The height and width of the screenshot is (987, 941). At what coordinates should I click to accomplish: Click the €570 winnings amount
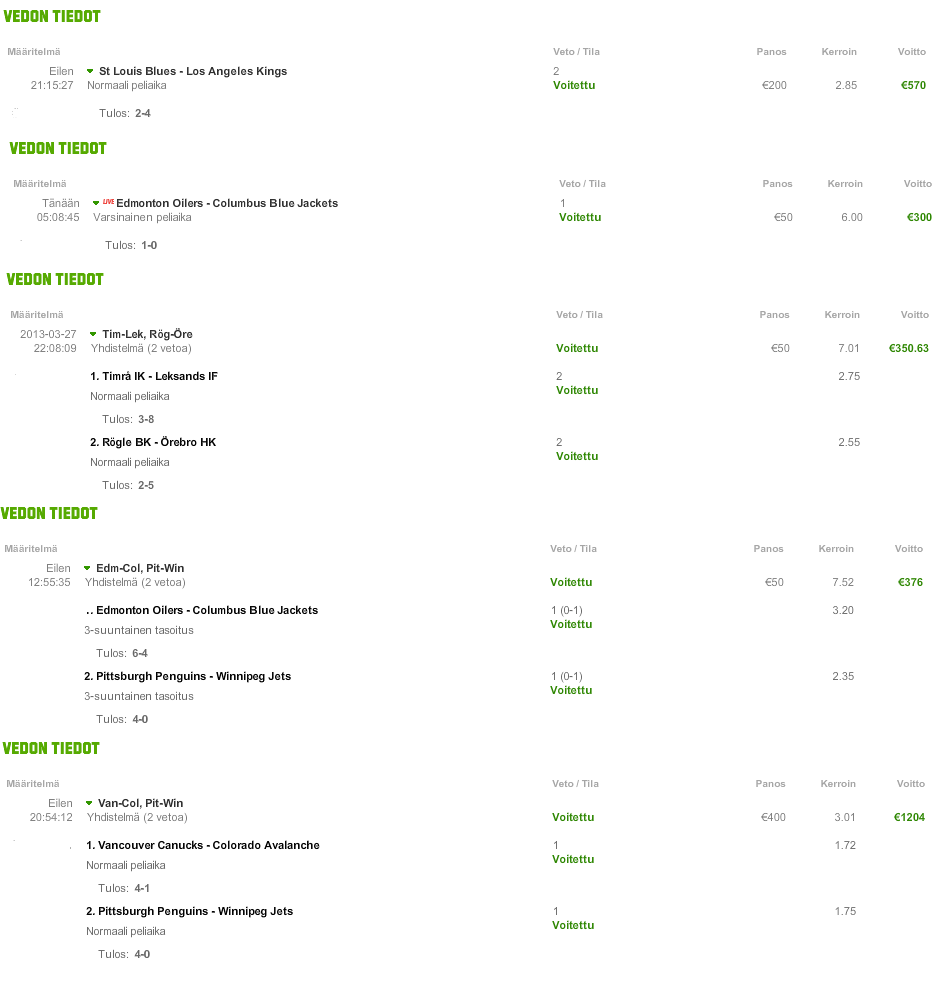(x=913, y=85)
